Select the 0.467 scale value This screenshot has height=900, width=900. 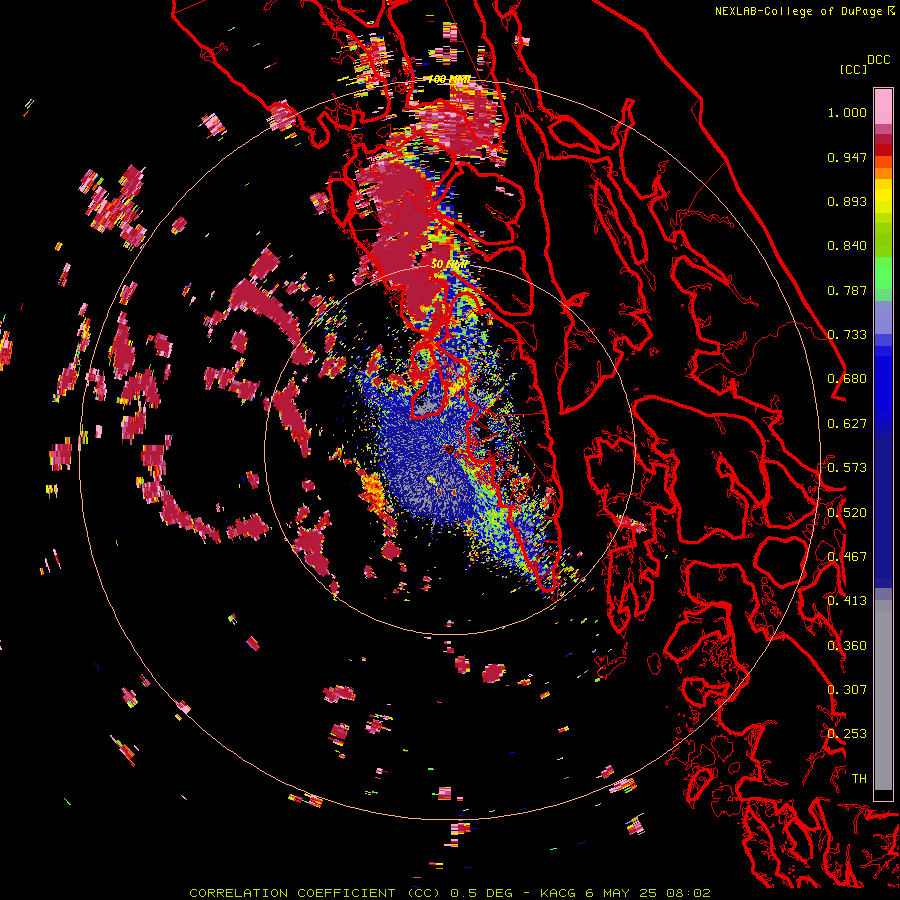(847, 557)
